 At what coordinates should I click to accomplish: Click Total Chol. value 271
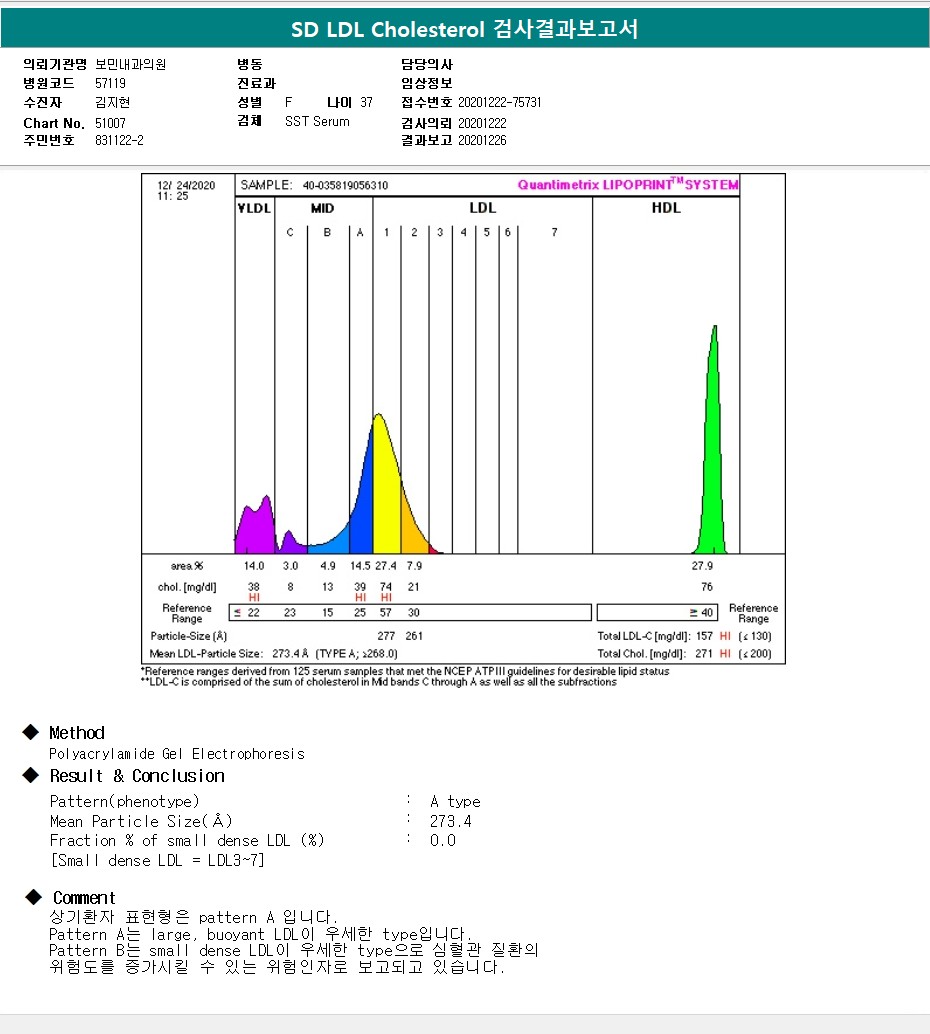(704, 654)
